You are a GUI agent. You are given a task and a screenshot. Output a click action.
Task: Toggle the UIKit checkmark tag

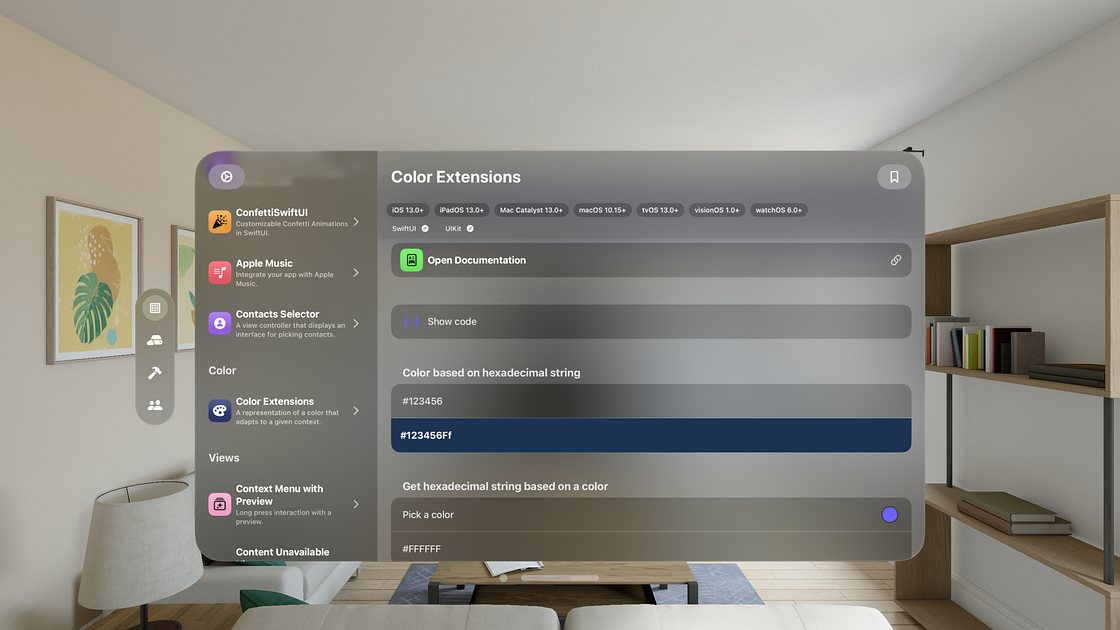459,229
